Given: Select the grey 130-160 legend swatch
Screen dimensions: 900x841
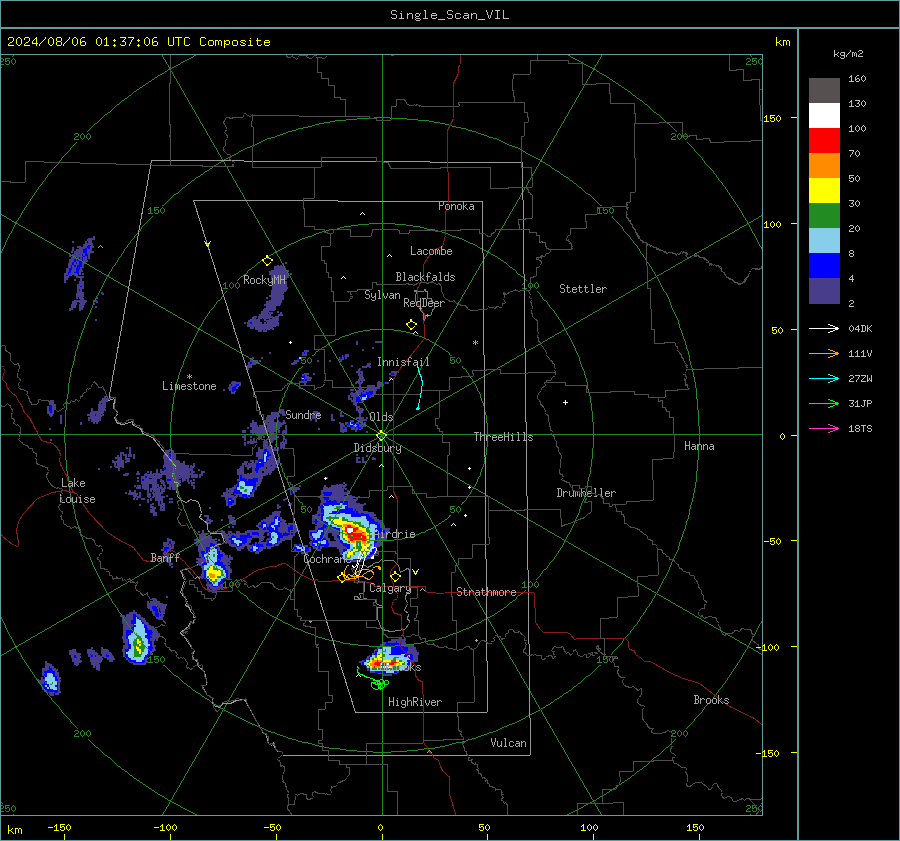Looking at the screenshot, I should point(824,91).
